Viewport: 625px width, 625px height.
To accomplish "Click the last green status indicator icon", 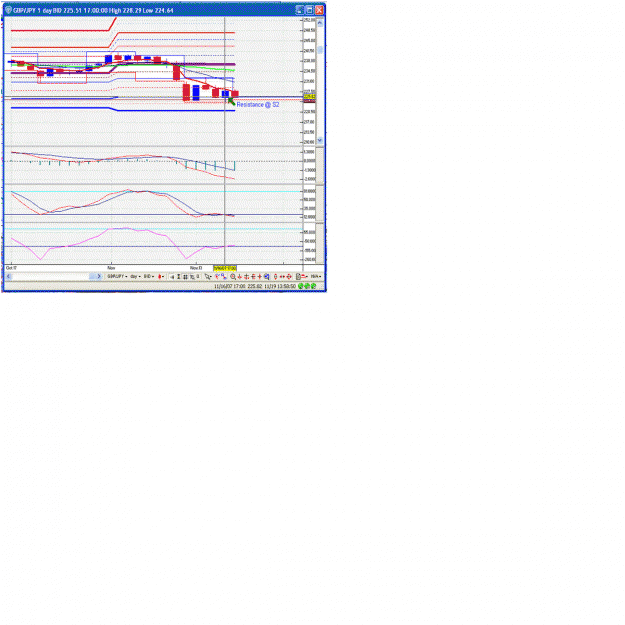I will [x=314, y=286].
